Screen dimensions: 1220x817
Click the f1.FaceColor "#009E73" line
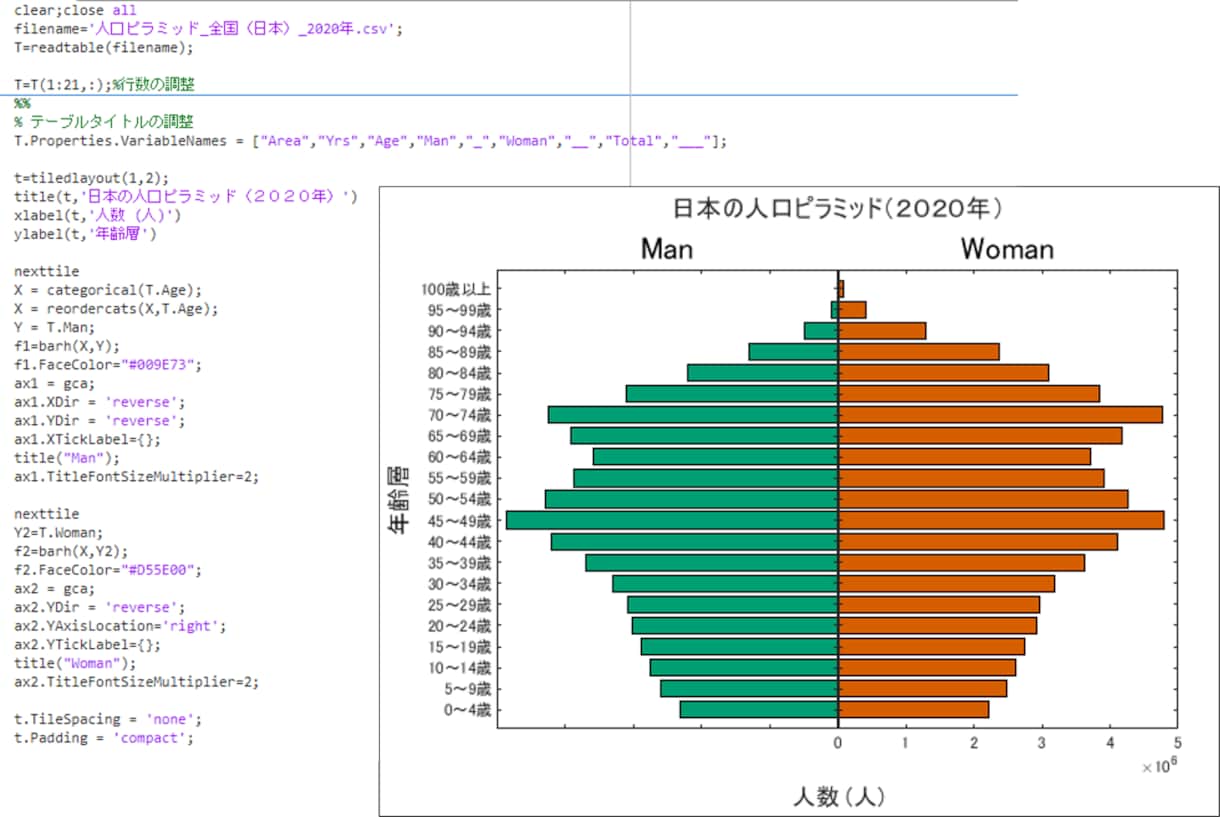(108, 365)
